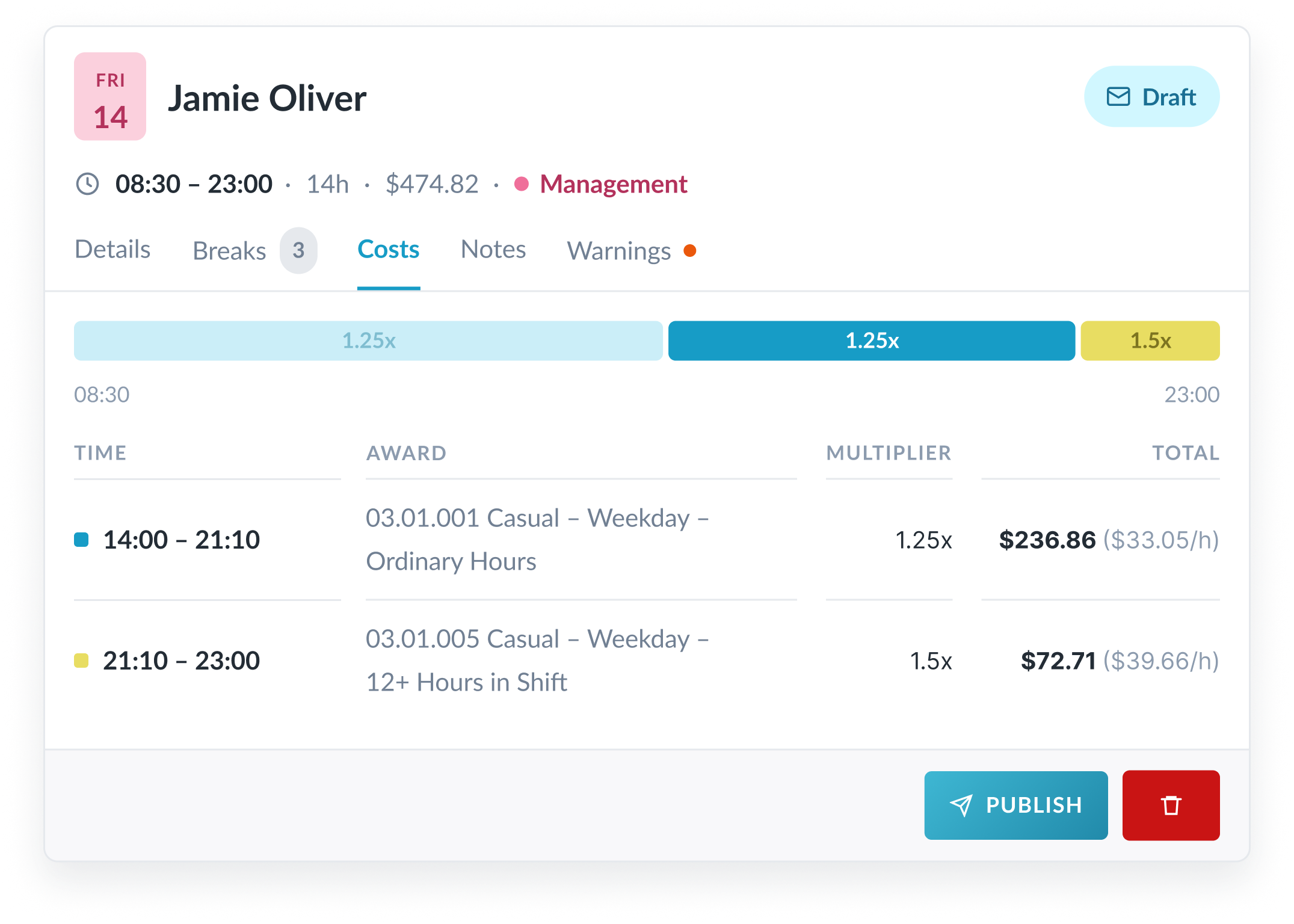This screenshot has height=924, width=1294.
Task: Switch to the Breaks tab
Action: click(229, 251)
